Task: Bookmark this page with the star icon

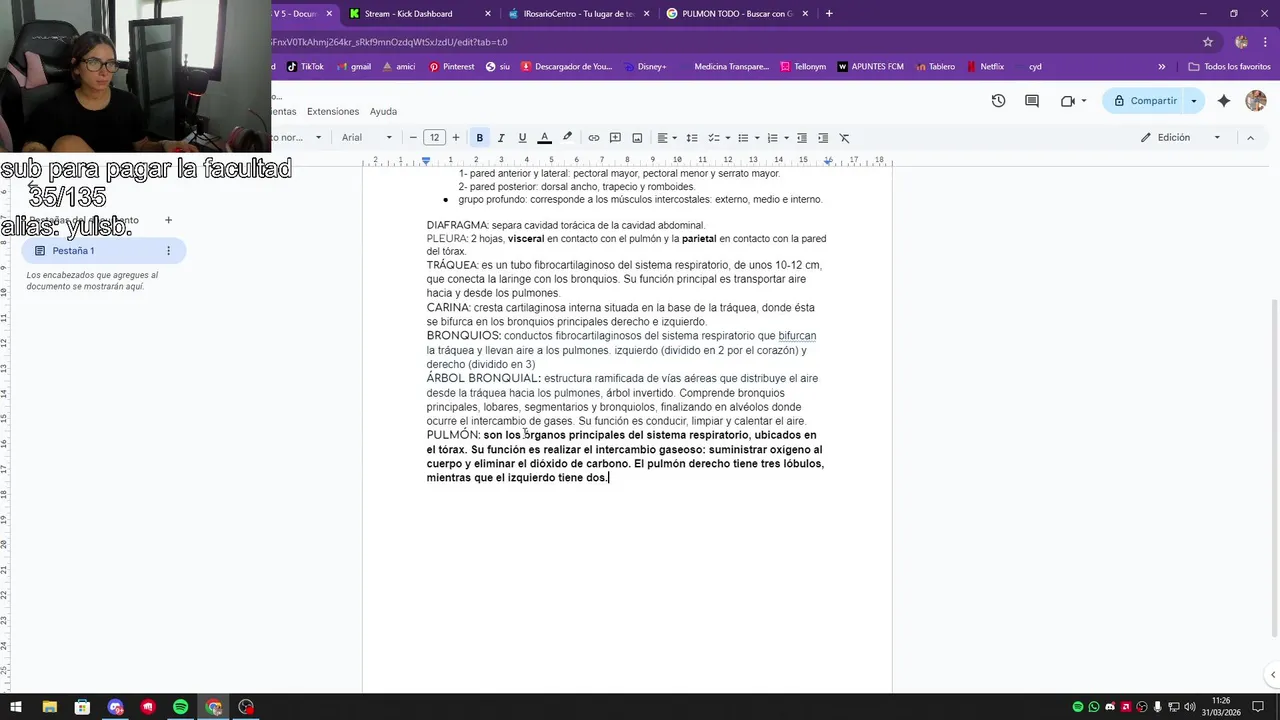Action: [1208, 42]
